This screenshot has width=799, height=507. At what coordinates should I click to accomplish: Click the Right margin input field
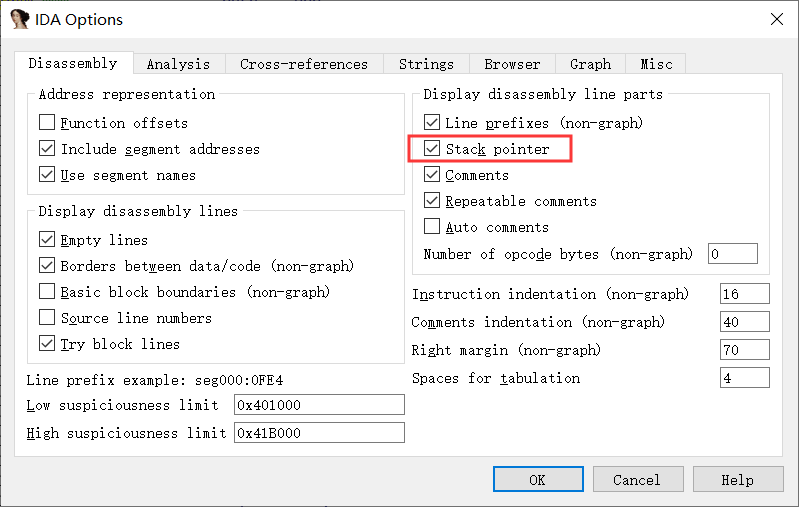(x=744, y=350)
